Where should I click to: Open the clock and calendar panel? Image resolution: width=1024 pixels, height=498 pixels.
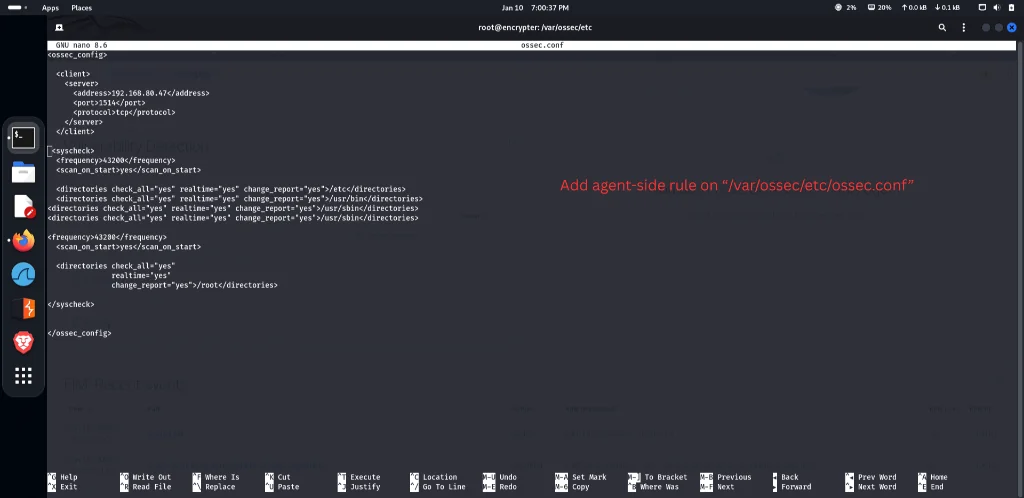(x=535, y=8)
